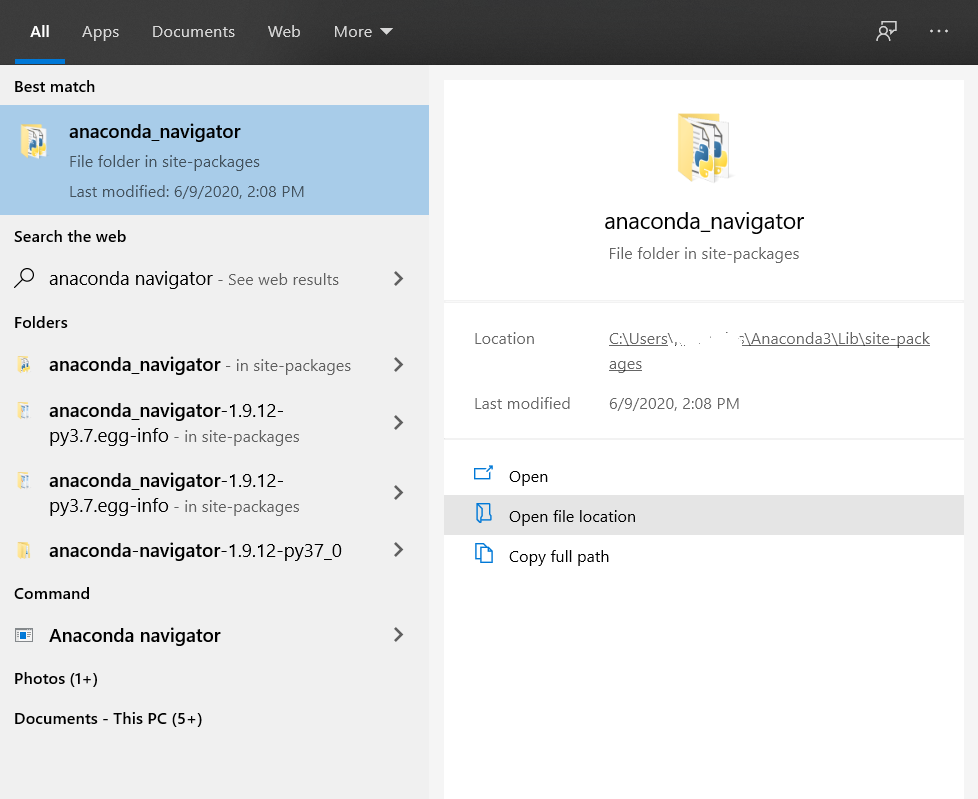
Task: Choose Open file location
Action: [x=572, y=516]
